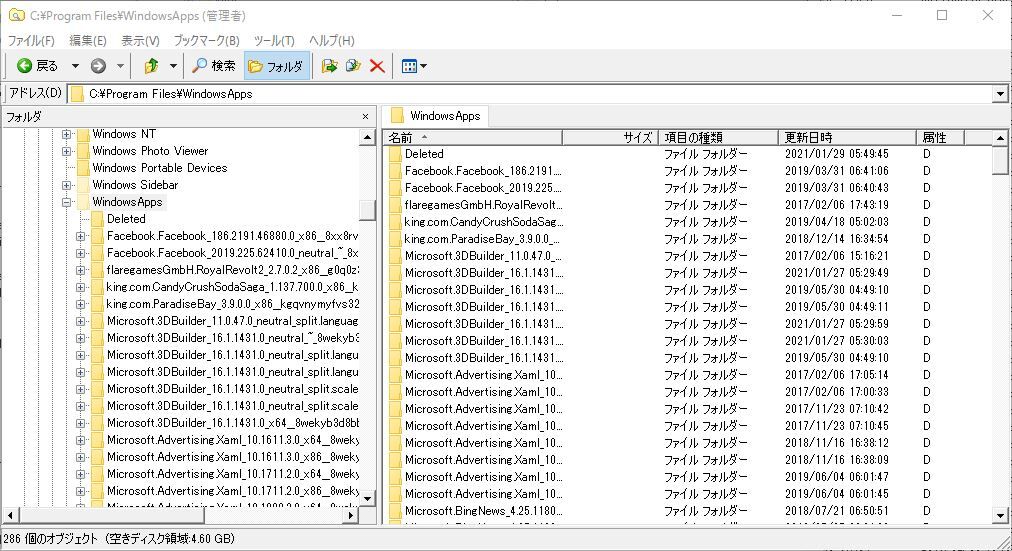
Task: Open the 表示(V) menu
Action: pyautogui.click(x=140, y=41)
